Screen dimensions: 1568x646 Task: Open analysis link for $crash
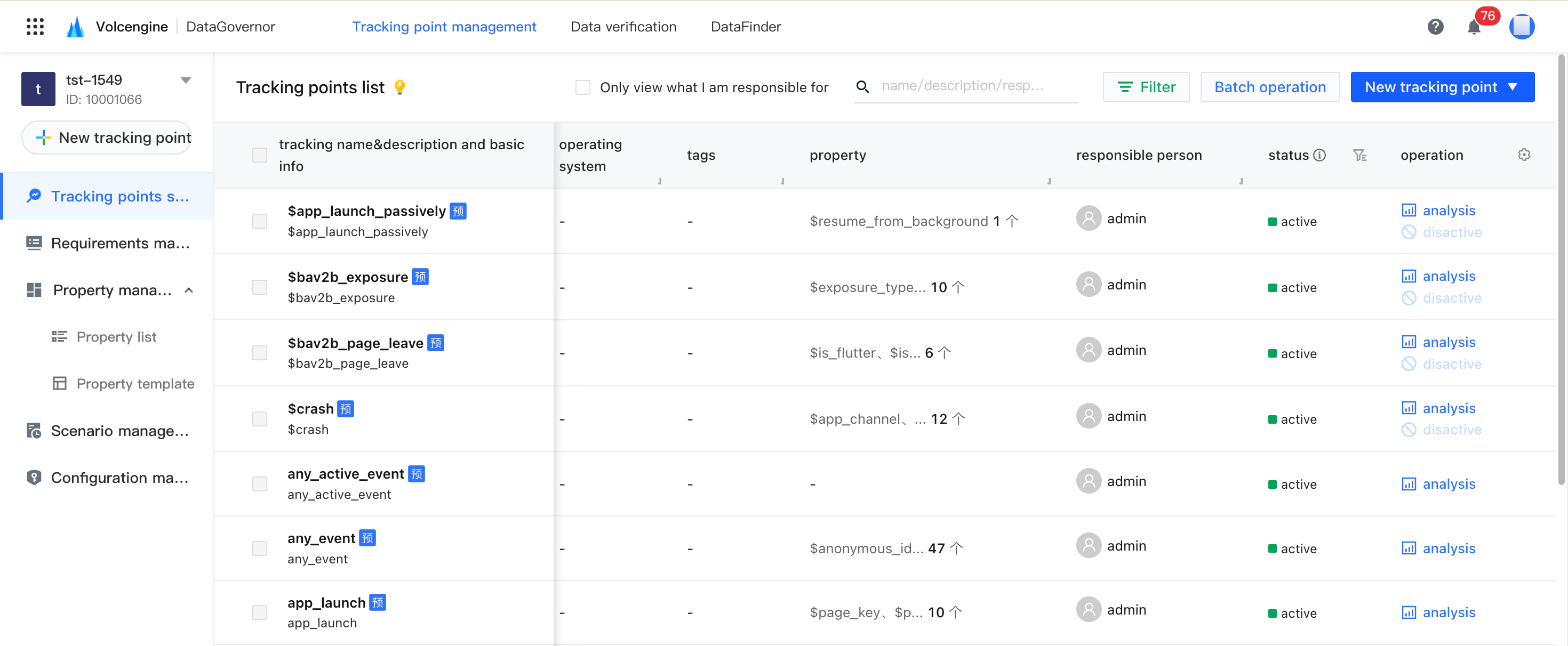[1439, 408]
